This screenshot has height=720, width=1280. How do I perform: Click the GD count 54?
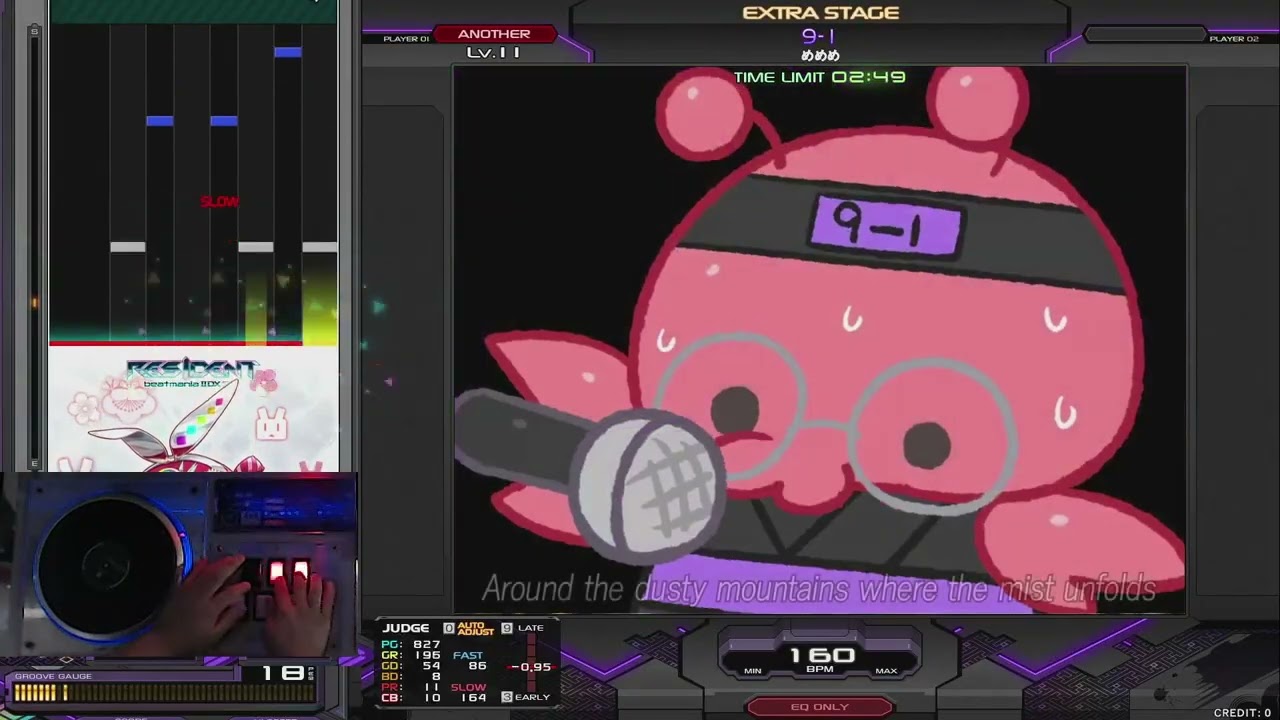(x=431, y=666)
